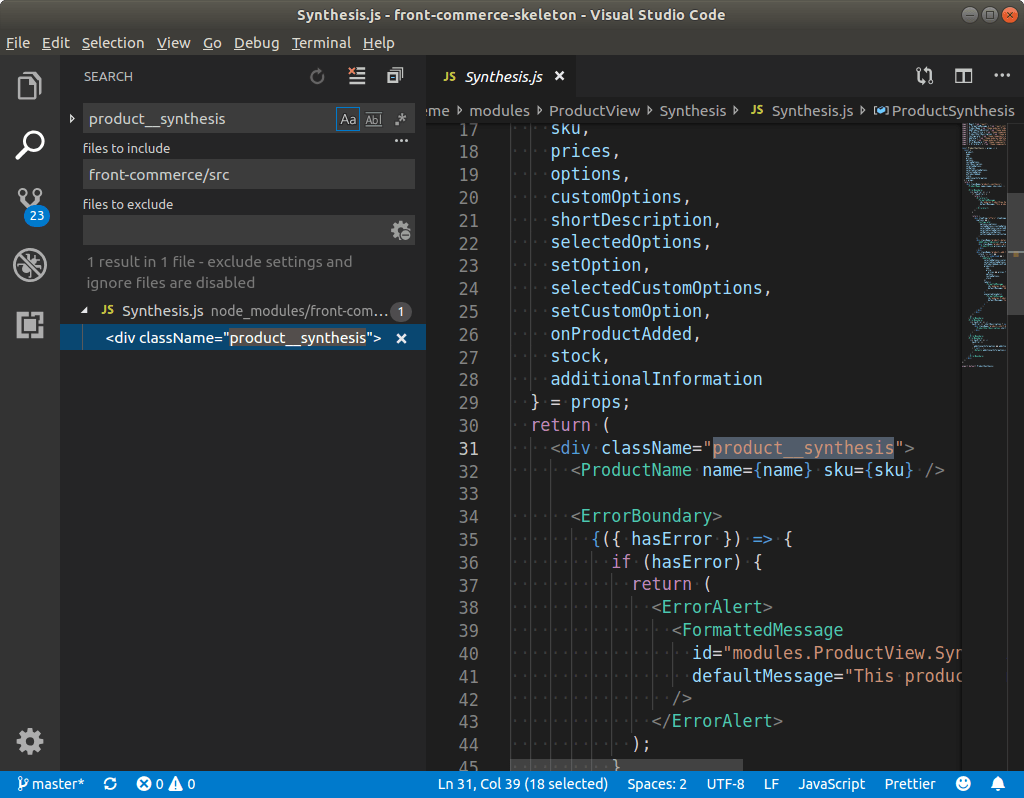Open the Selection menu
The height and width of the screenshot is (798, 1024).
[x=112, y=43]
